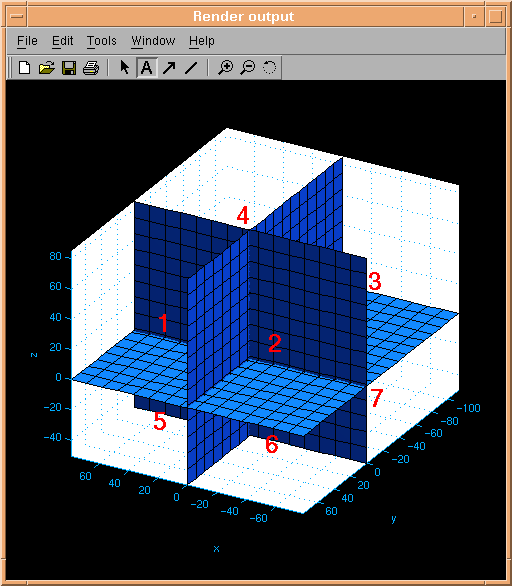The height and width of the screenshot is (586, 512).
Task: Click the z-axis tick label 80
Action: [x=55, y=256]
